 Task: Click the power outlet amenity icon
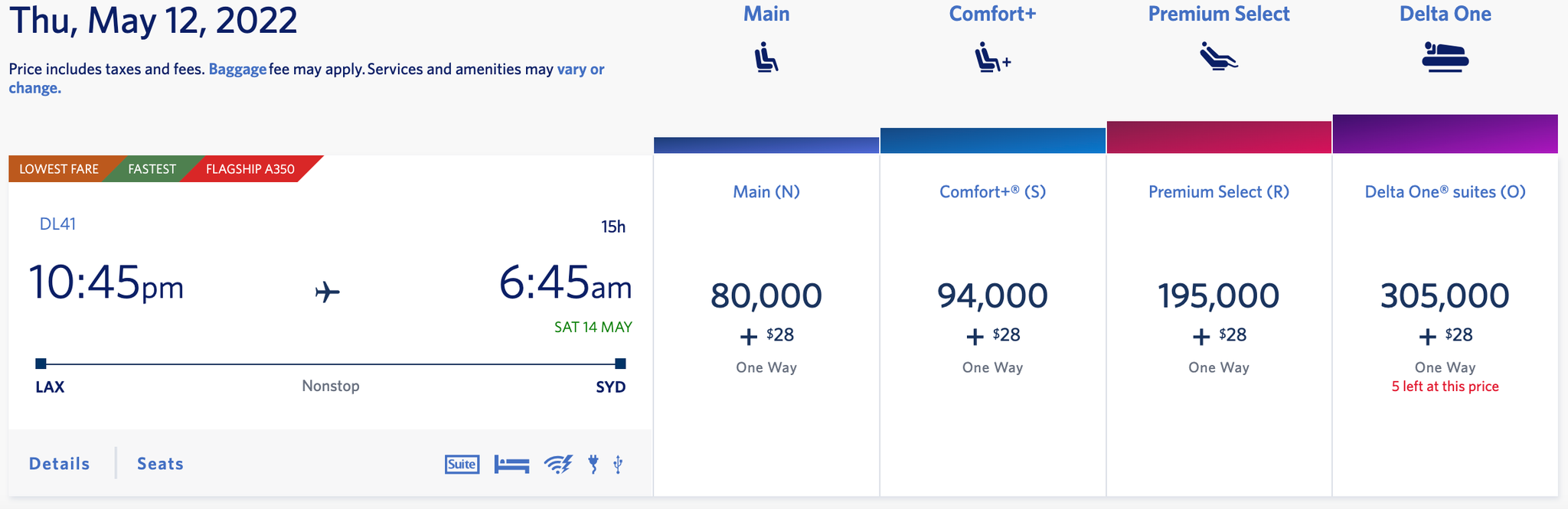pos(592,464)
